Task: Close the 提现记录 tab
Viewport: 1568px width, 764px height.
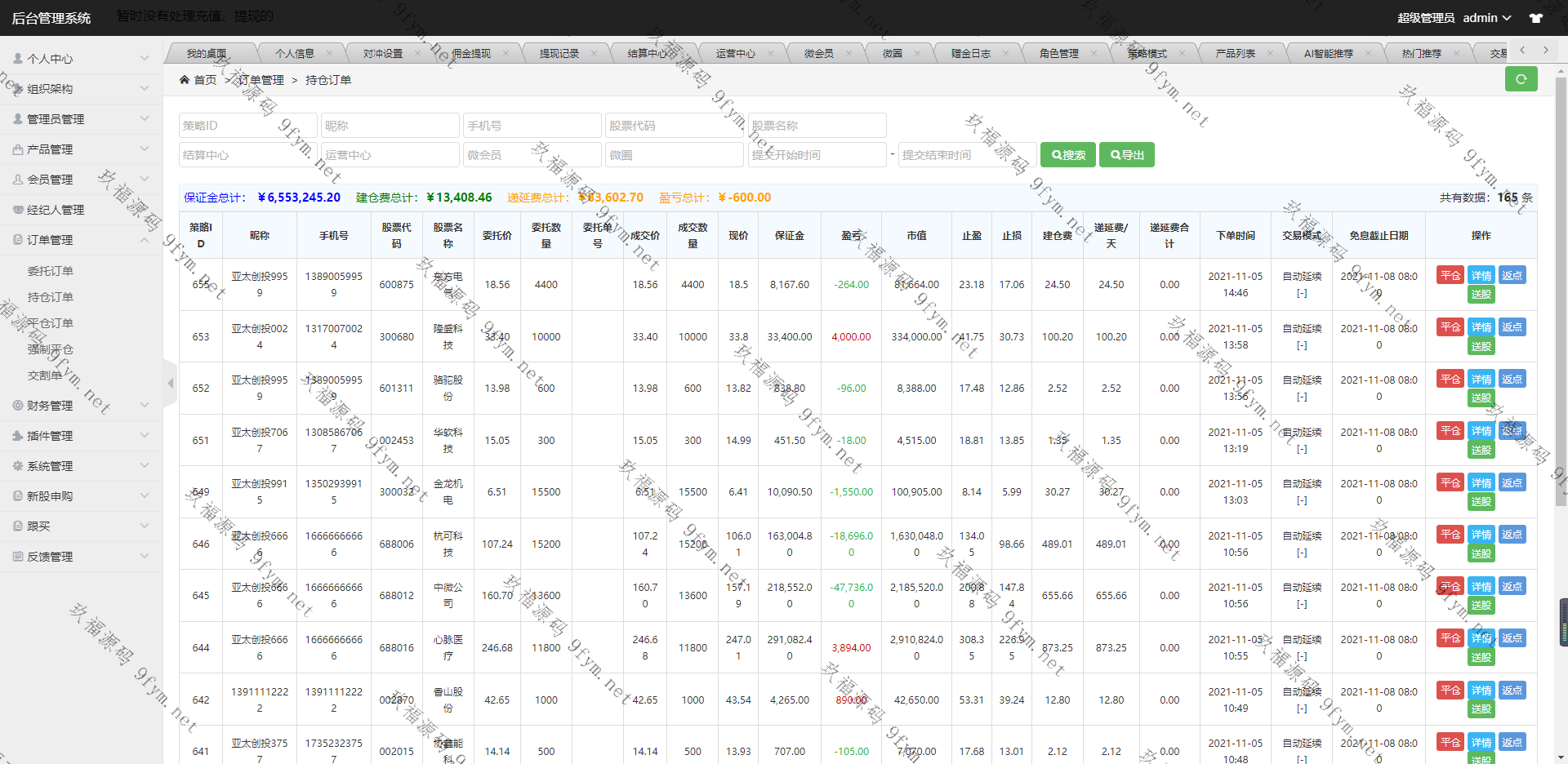Action: pos(594,54)
